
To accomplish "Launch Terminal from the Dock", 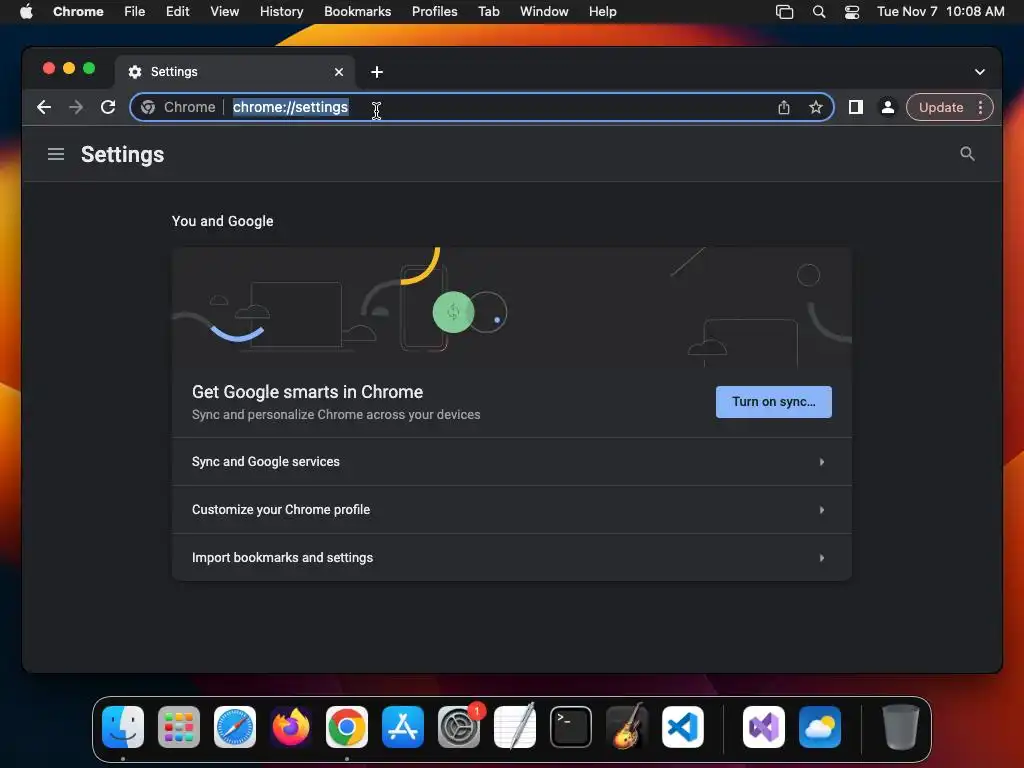I will [571, 727].
